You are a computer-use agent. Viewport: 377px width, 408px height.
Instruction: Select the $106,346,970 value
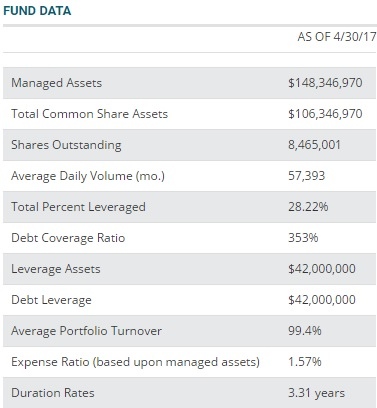tap(325, 114)
